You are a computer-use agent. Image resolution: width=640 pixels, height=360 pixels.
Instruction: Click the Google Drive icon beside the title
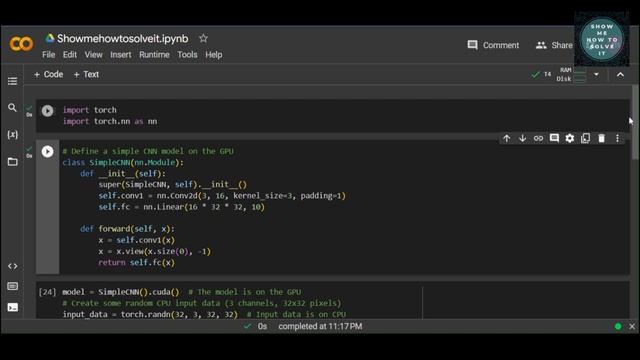click(50, 38)
